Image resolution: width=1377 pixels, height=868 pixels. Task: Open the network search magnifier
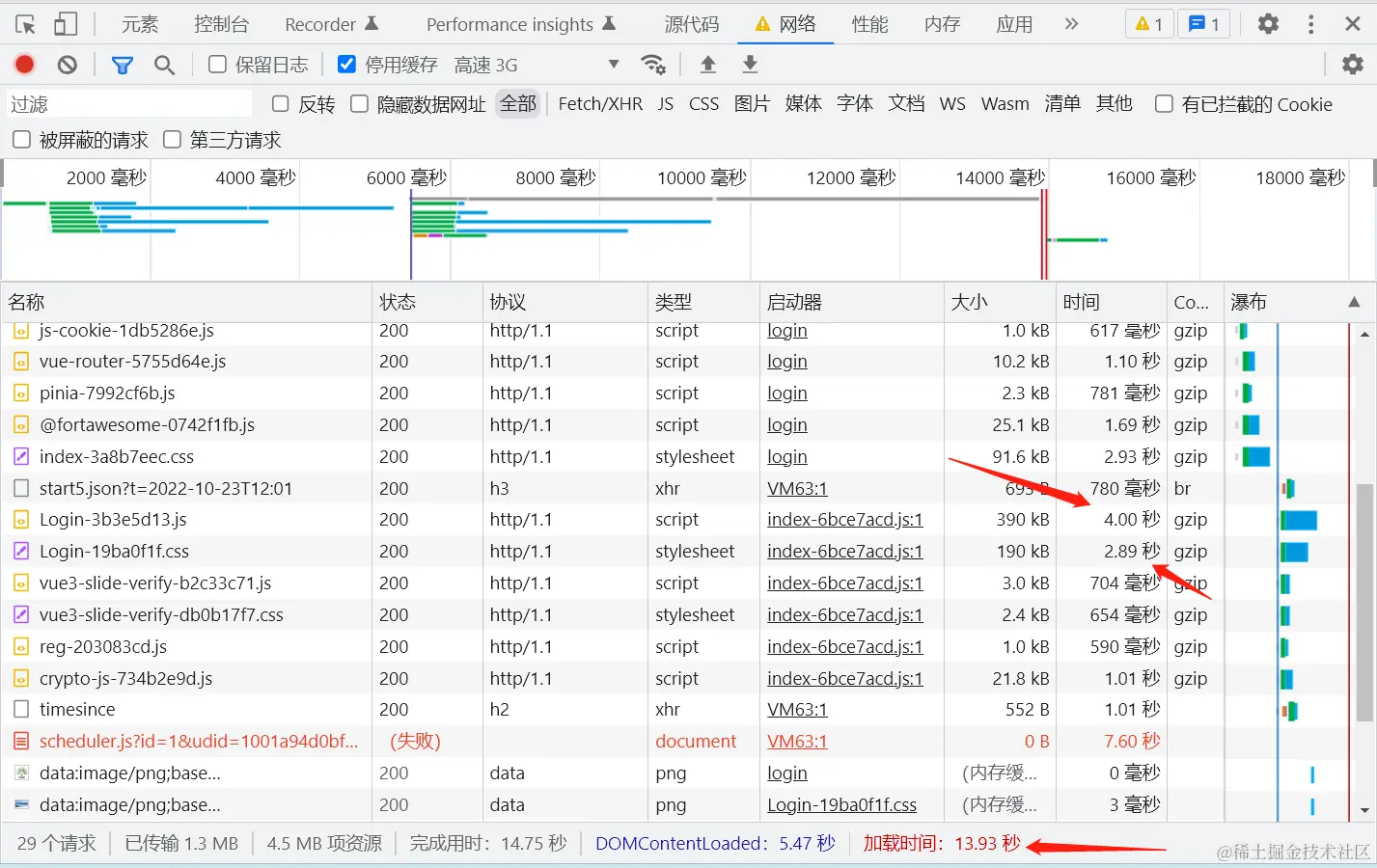pos(165,65)
